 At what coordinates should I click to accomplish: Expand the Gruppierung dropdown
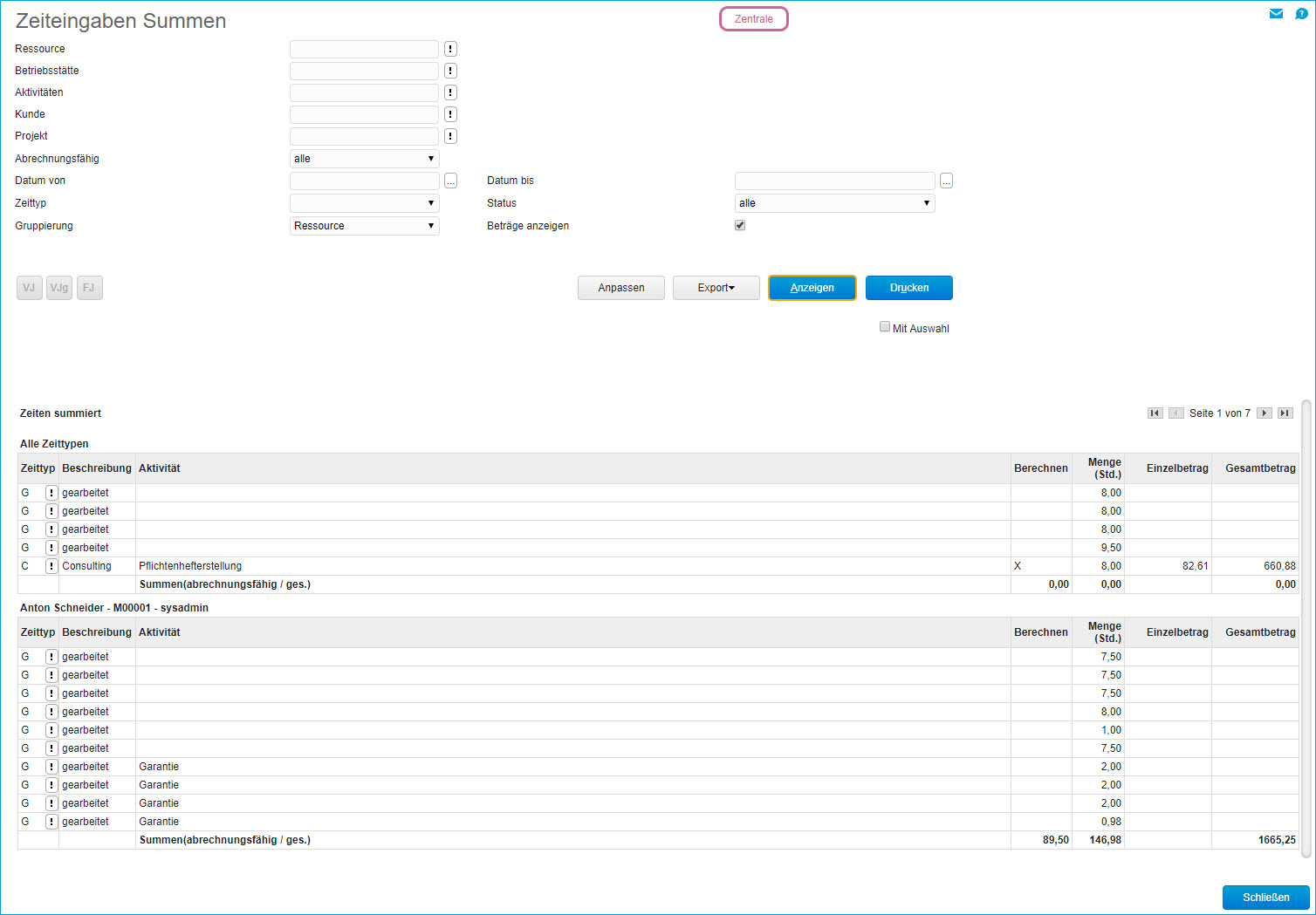click(364, 226)
